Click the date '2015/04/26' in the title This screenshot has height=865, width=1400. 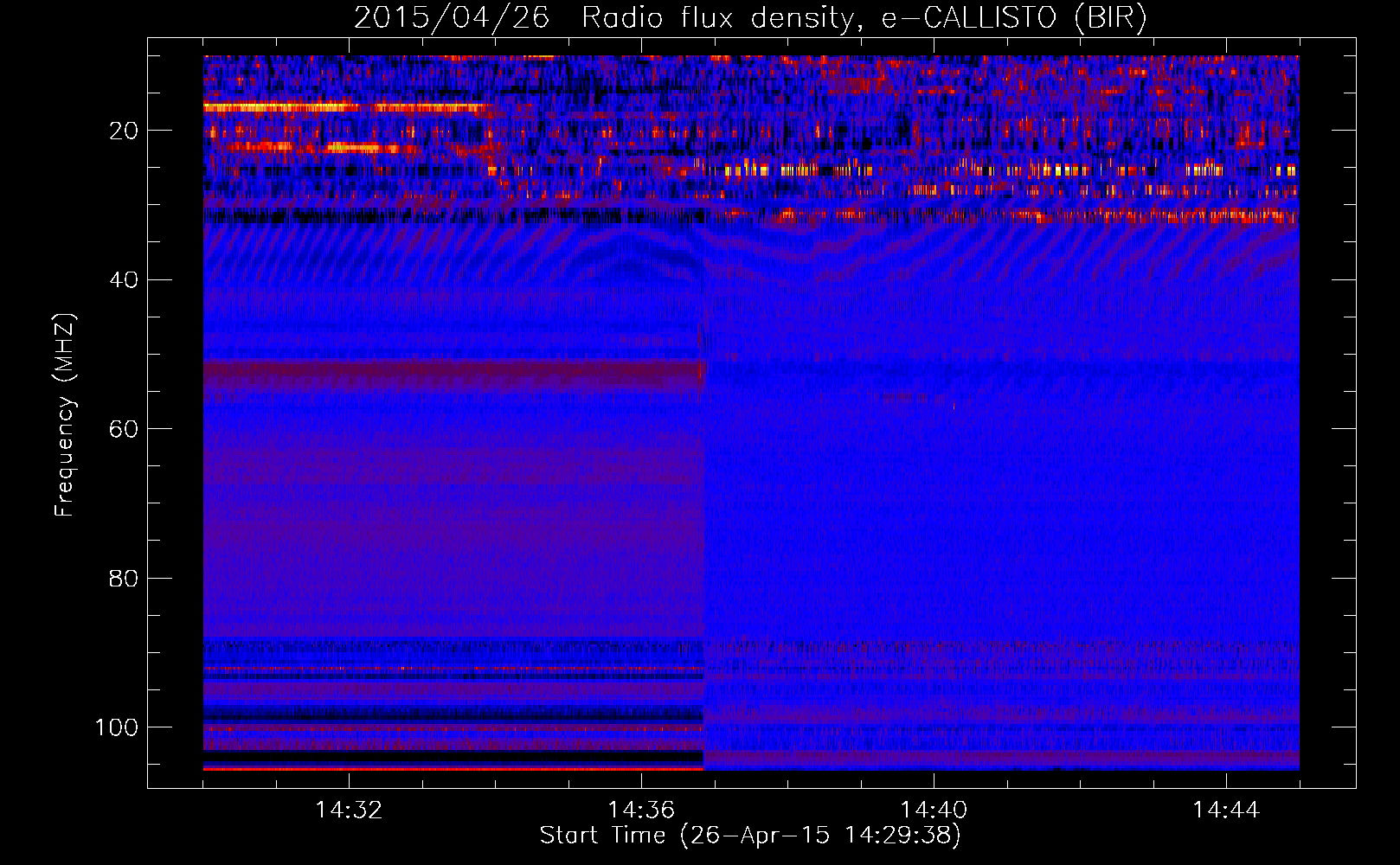pyautogui.click(x=451, y=18)
